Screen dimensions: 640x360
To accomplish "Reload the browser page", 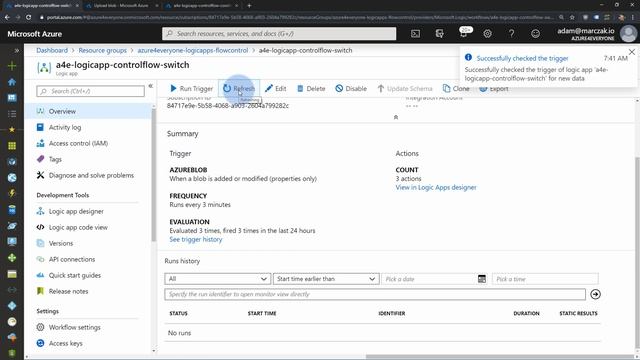I will [29, 17].
